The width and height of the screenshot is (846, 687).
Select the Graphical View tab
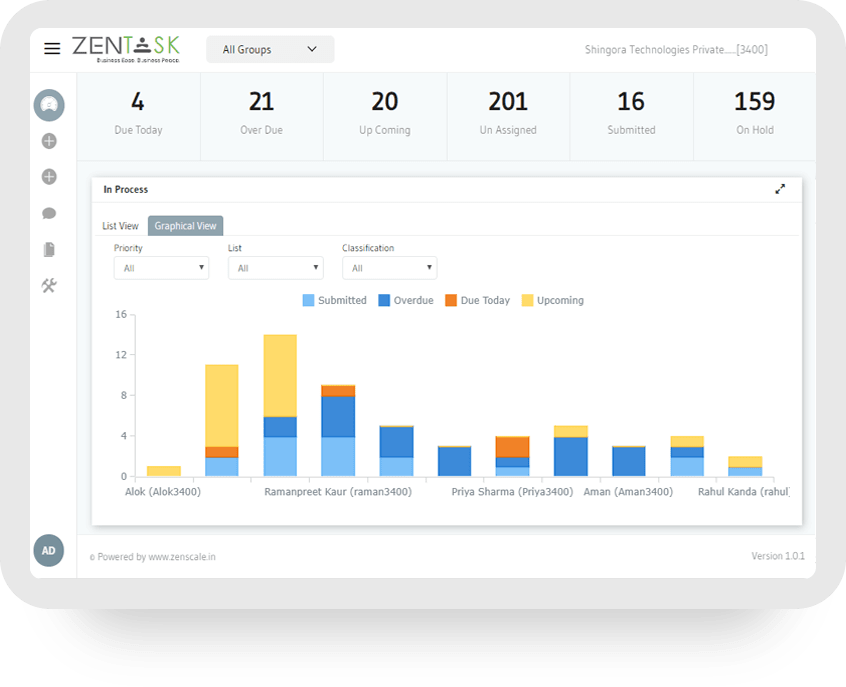pyautogui.click(x=185, y=225)
